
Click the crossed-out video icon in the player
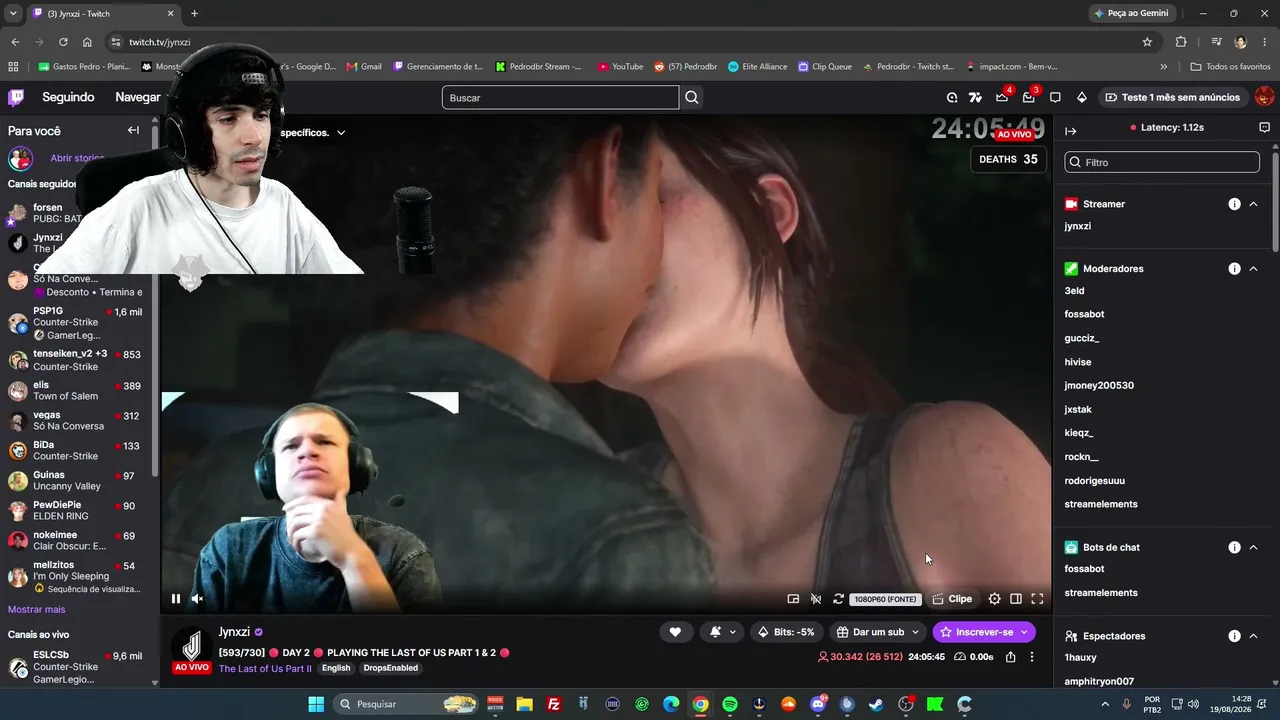(x=816, y=599)
